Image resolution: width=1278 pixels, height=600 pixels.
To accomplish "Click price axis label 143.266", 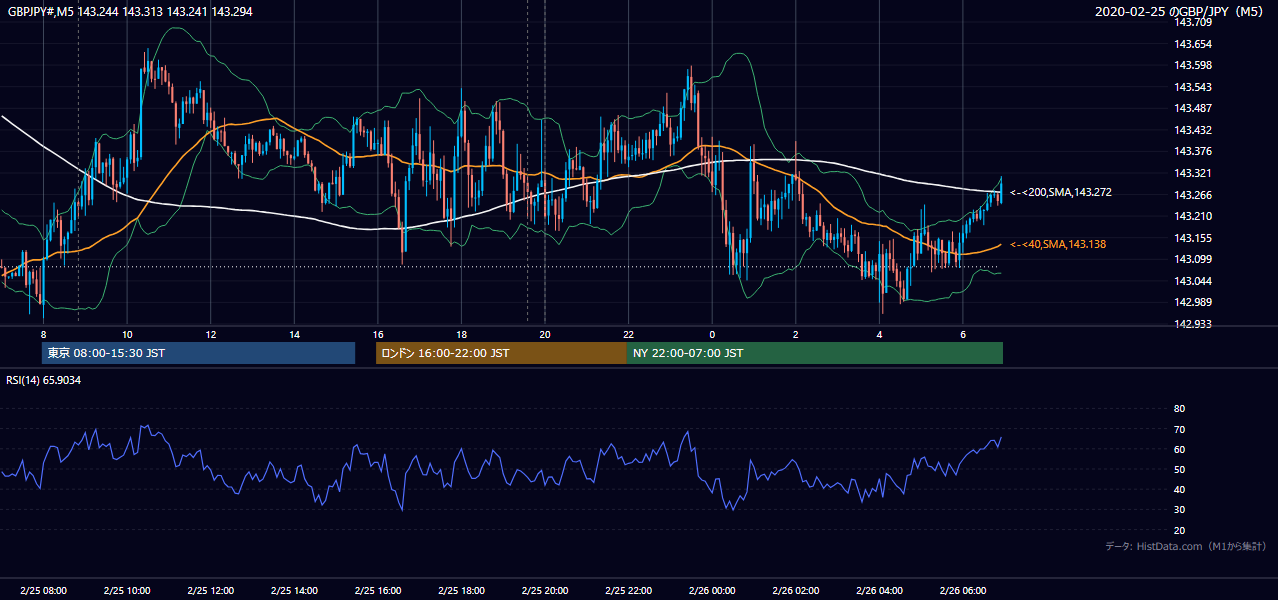I will pyautogui.click(x=1192, y=195).
